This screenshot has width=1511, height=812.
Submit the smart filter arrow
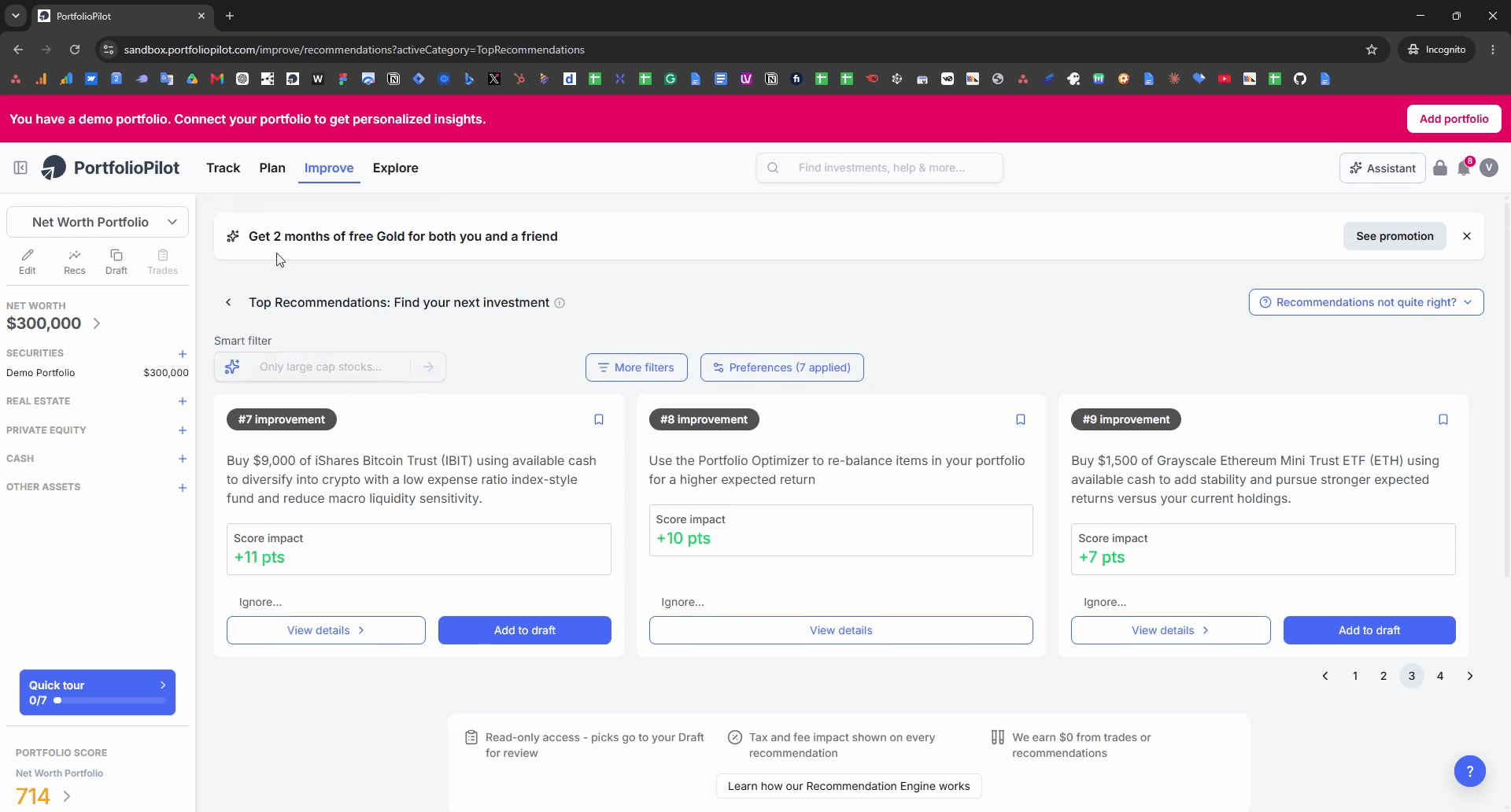pyautogui.click(x=428, y=367)
